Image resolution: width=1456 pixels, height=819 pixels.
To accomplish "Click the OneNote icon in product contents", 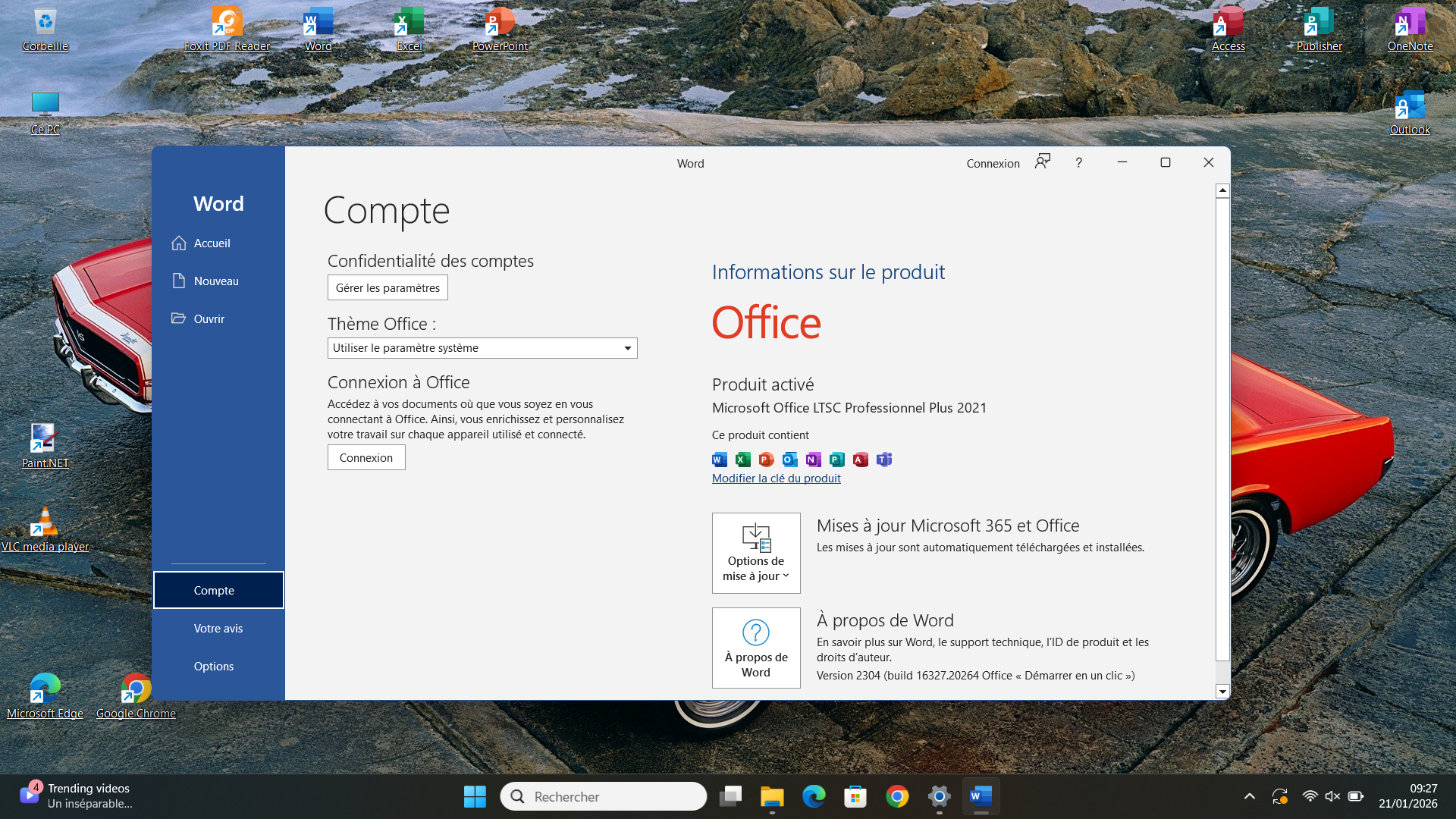I will (814, 460).
